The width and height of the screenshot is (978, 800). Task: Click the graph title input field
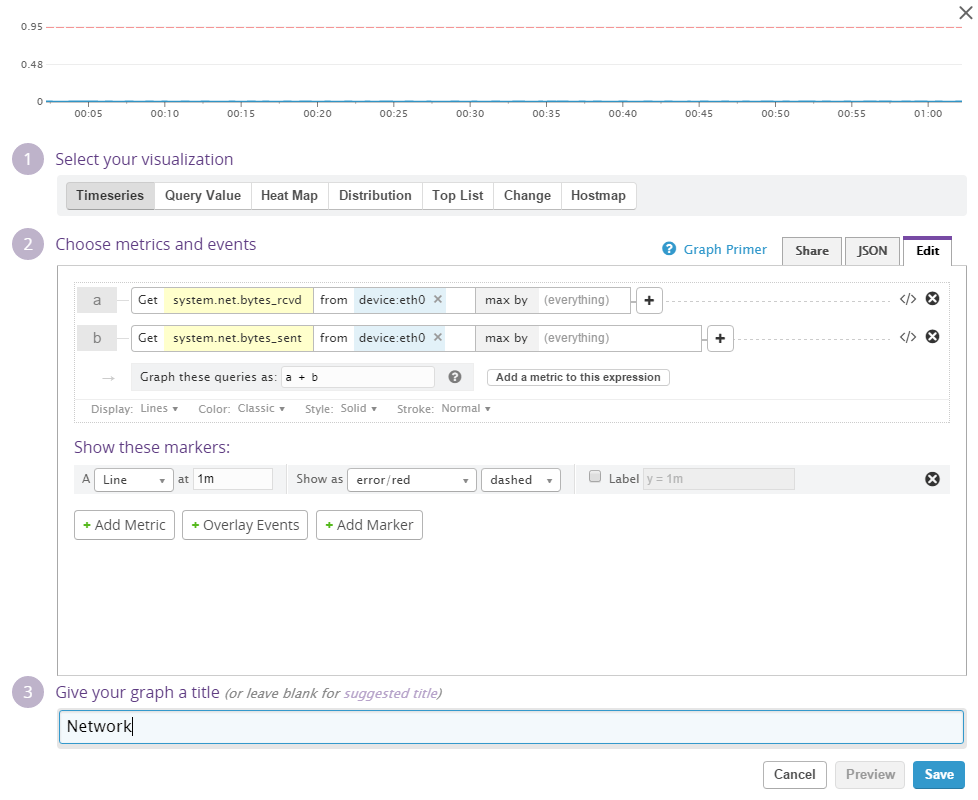511,727
